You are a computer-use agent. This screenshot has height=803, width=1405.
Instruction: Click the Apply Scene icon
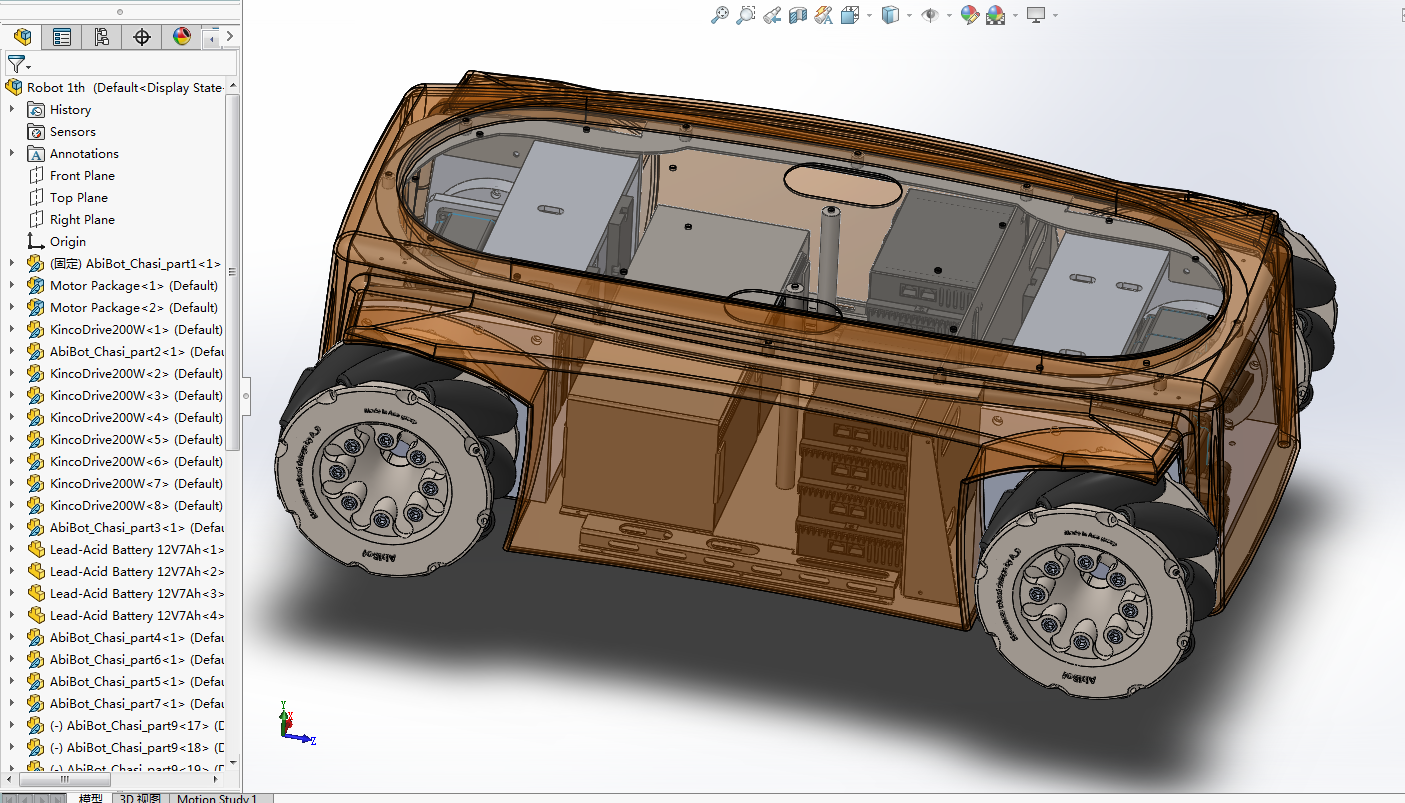click(995, 15)
